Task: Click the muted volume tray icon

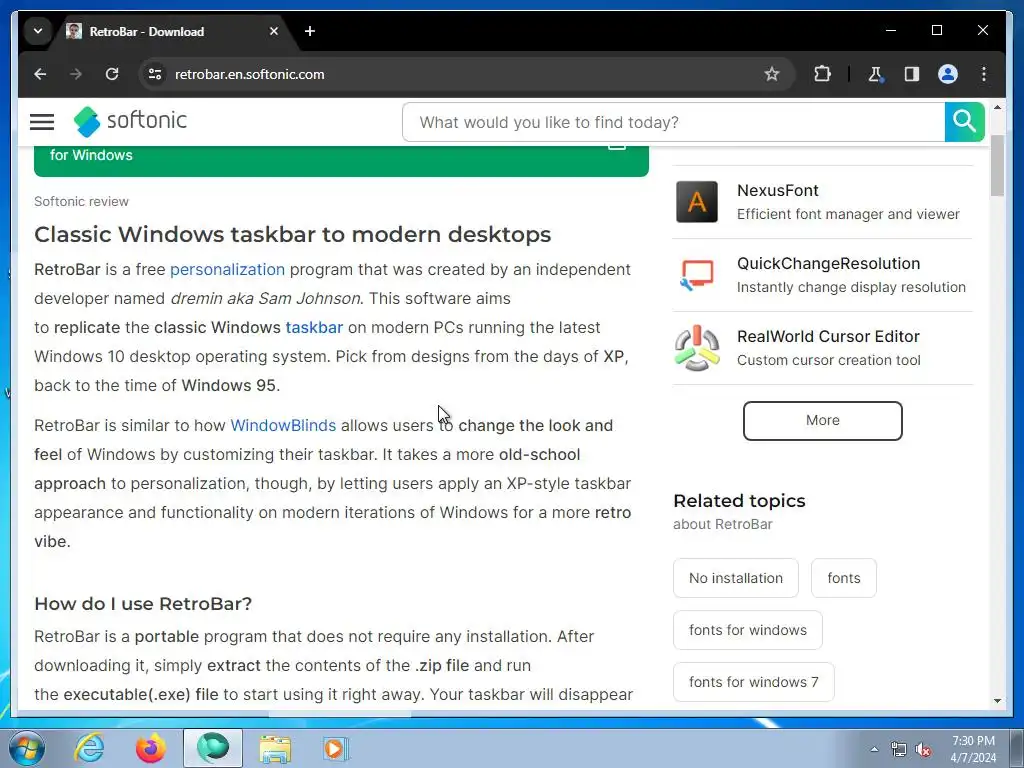Action: pos(923,749)
